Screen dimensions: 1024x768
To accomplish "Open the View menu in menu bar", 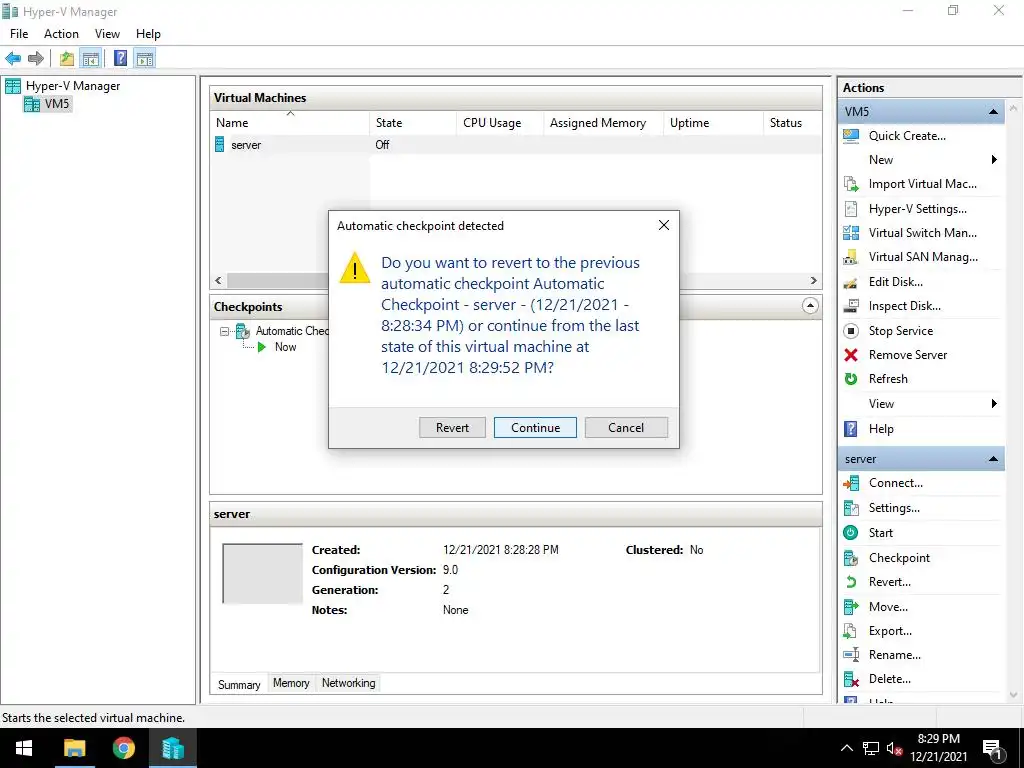I will [107, 34].
